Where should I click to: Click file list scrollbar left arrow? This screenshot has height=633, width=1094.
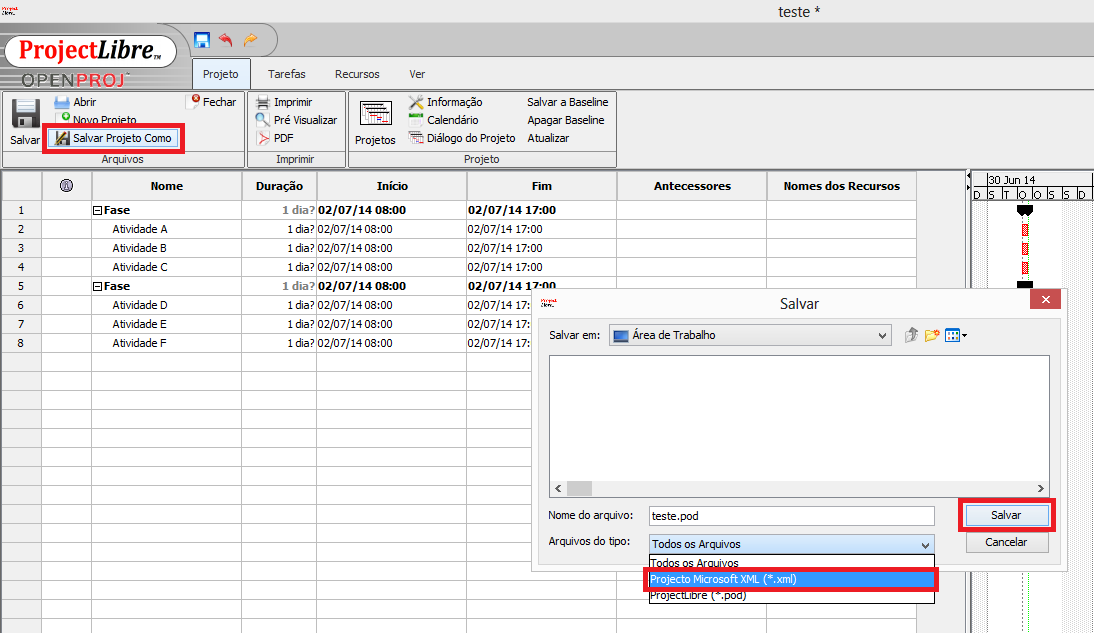558,489
